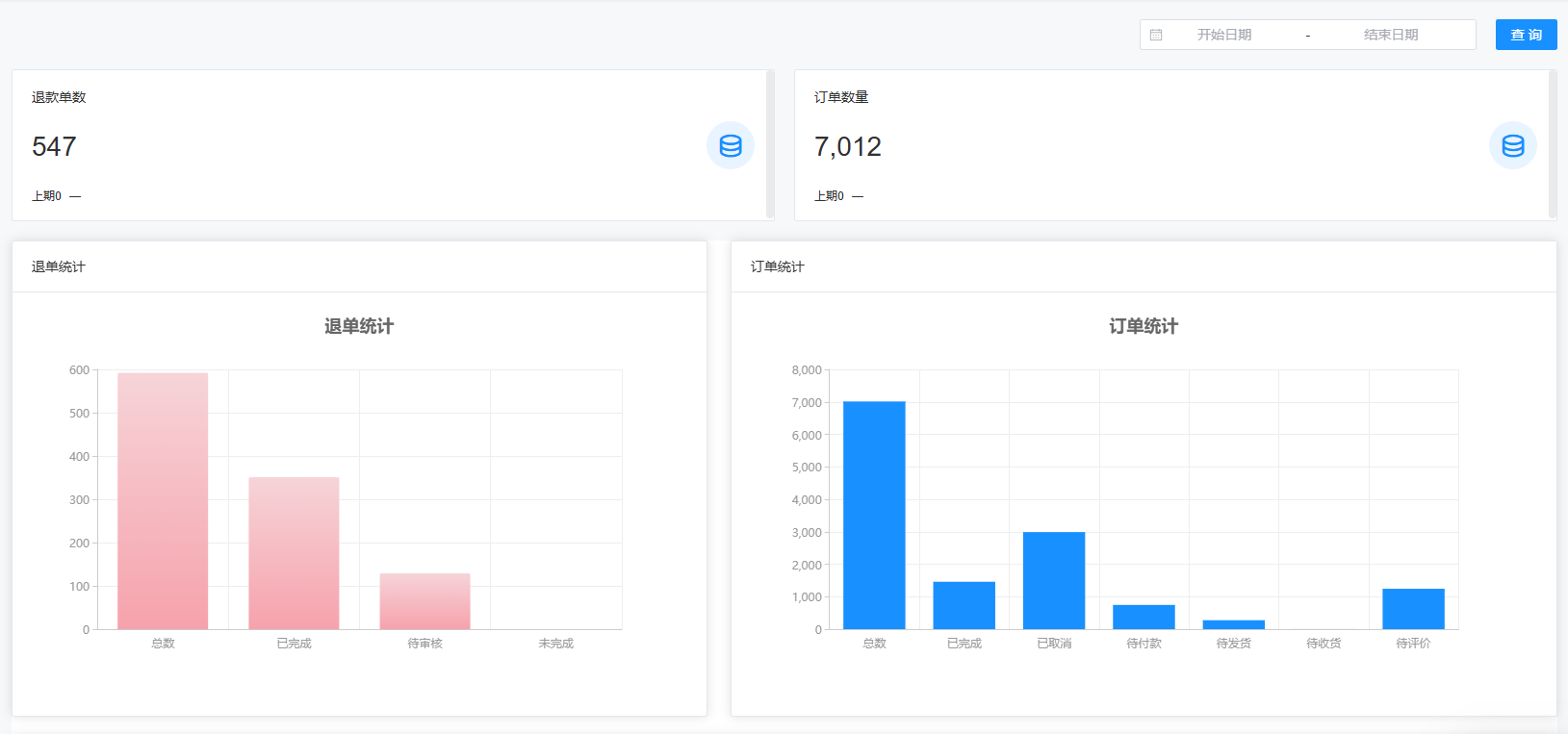Screen dimensions: 1568x734
Task: Click the 待发货 bar in the 订单统计 chart
Action: tap(1234, 624)
